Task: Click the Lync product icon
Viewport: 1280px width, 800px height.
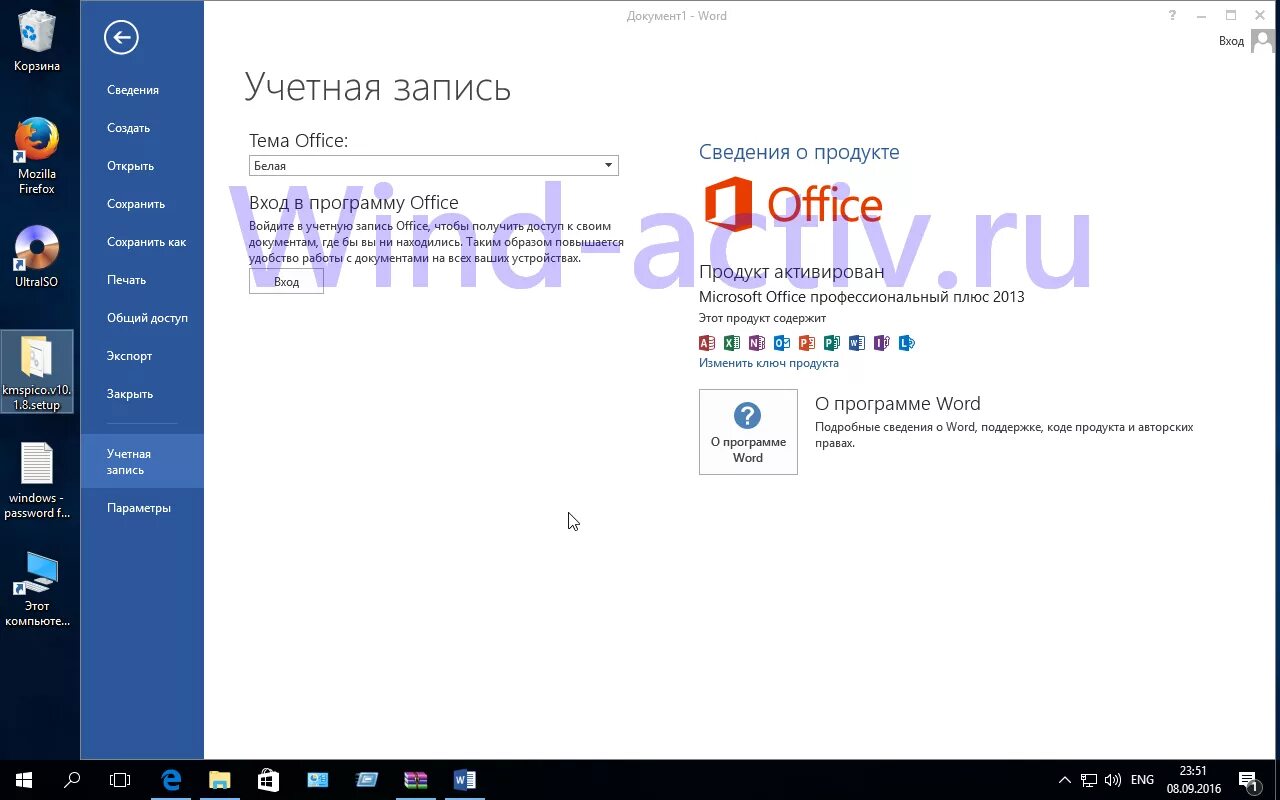Action: [x=907, y=343]
